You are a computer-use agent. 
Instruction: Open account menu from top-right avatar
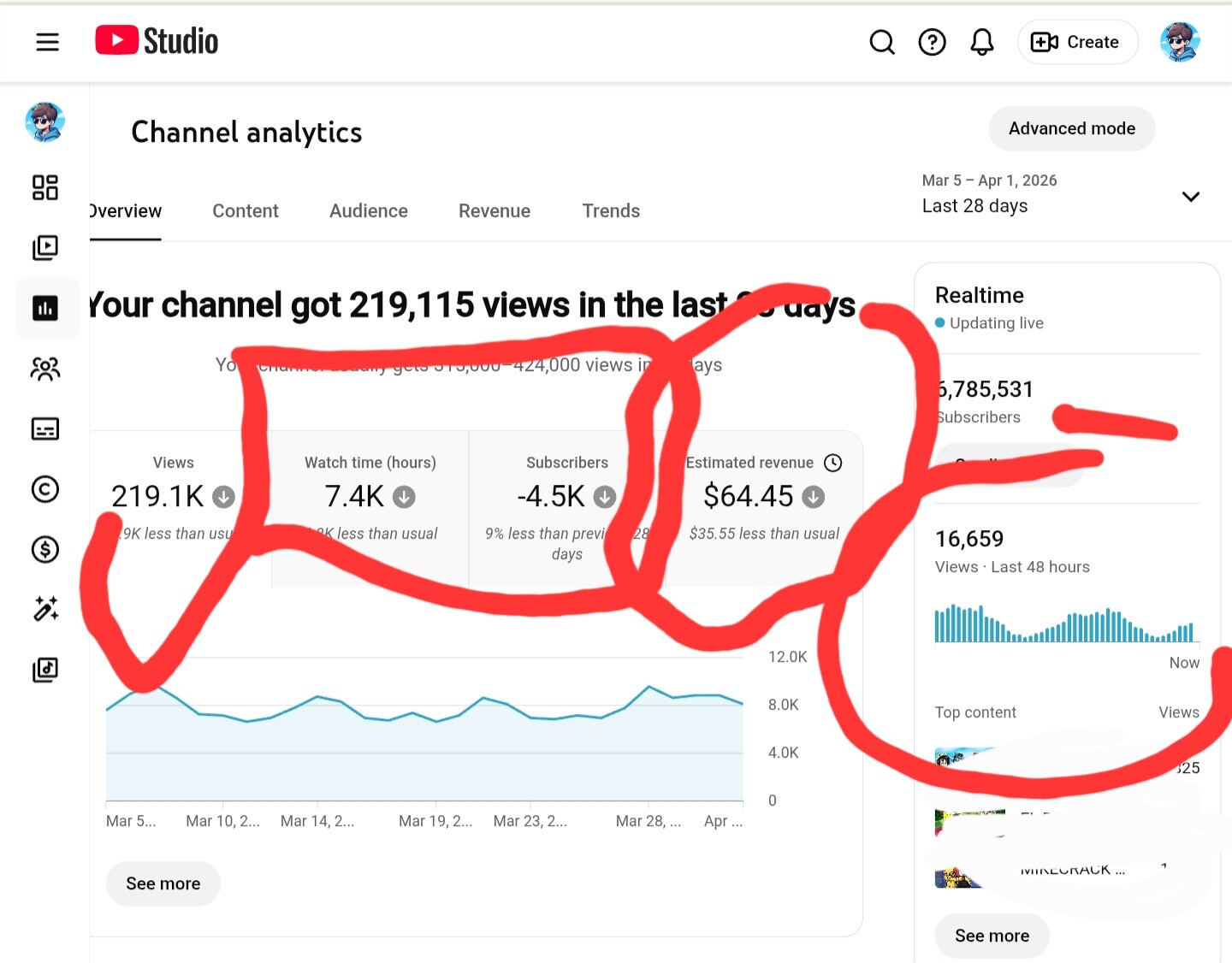1180,42
